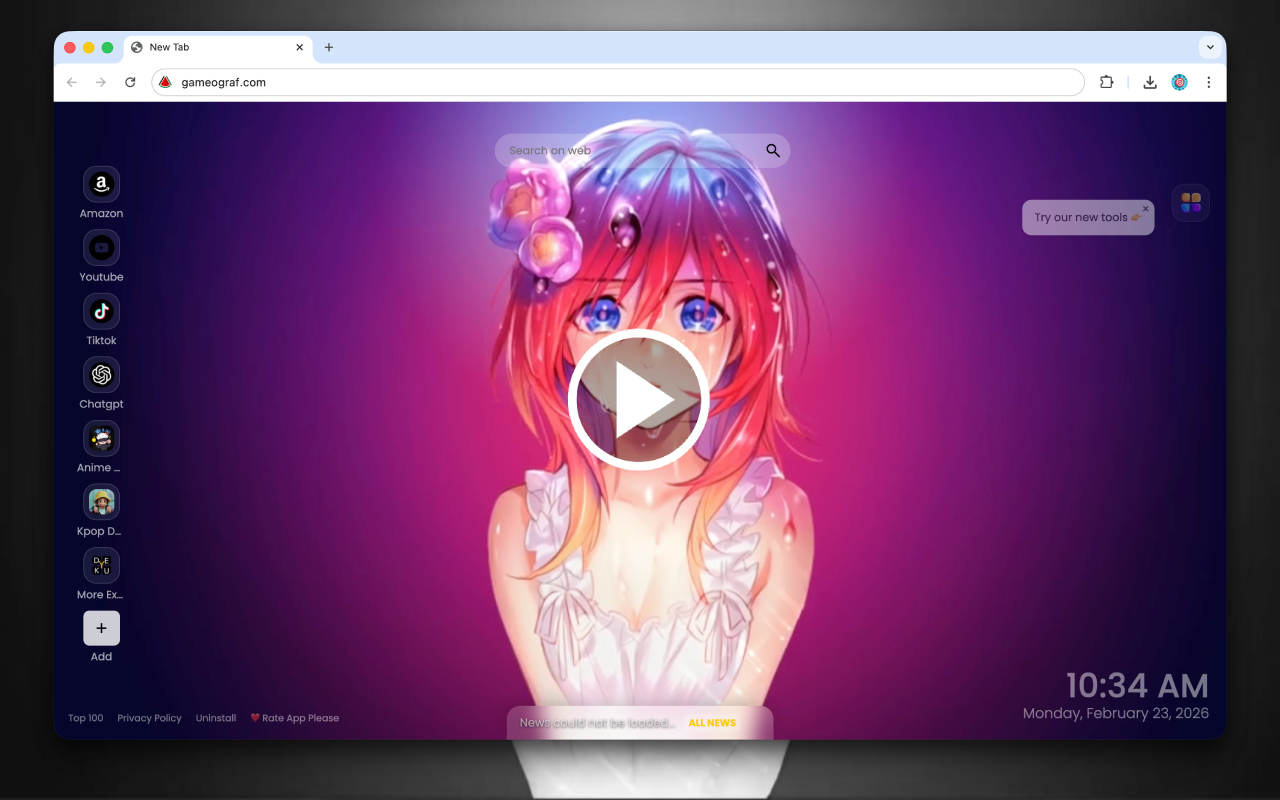
Task: Select the New Tab tab
Action: (218, 47)
